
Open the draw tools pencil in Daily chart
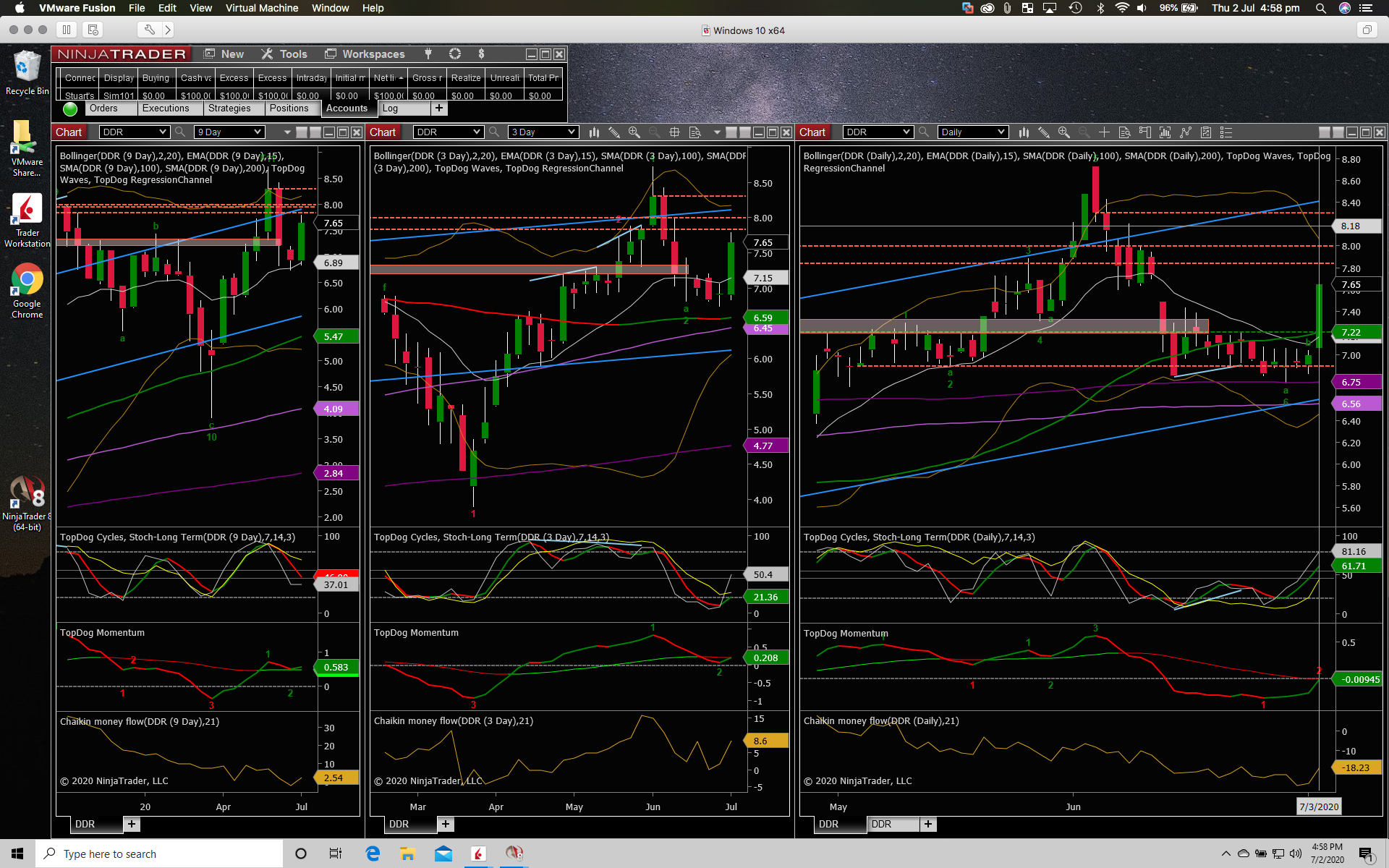[x=1043, y=132]
